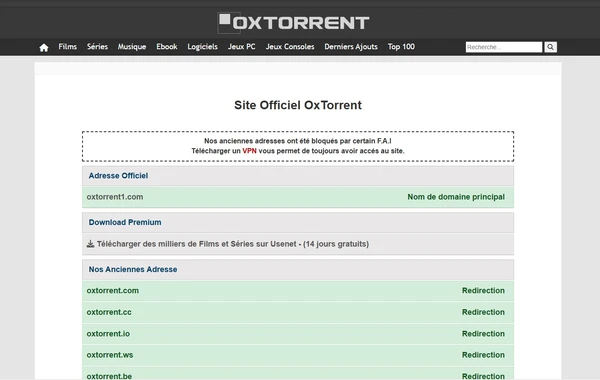
Task: Open the oxtorrent.cc link
Action: click(109, 312)
